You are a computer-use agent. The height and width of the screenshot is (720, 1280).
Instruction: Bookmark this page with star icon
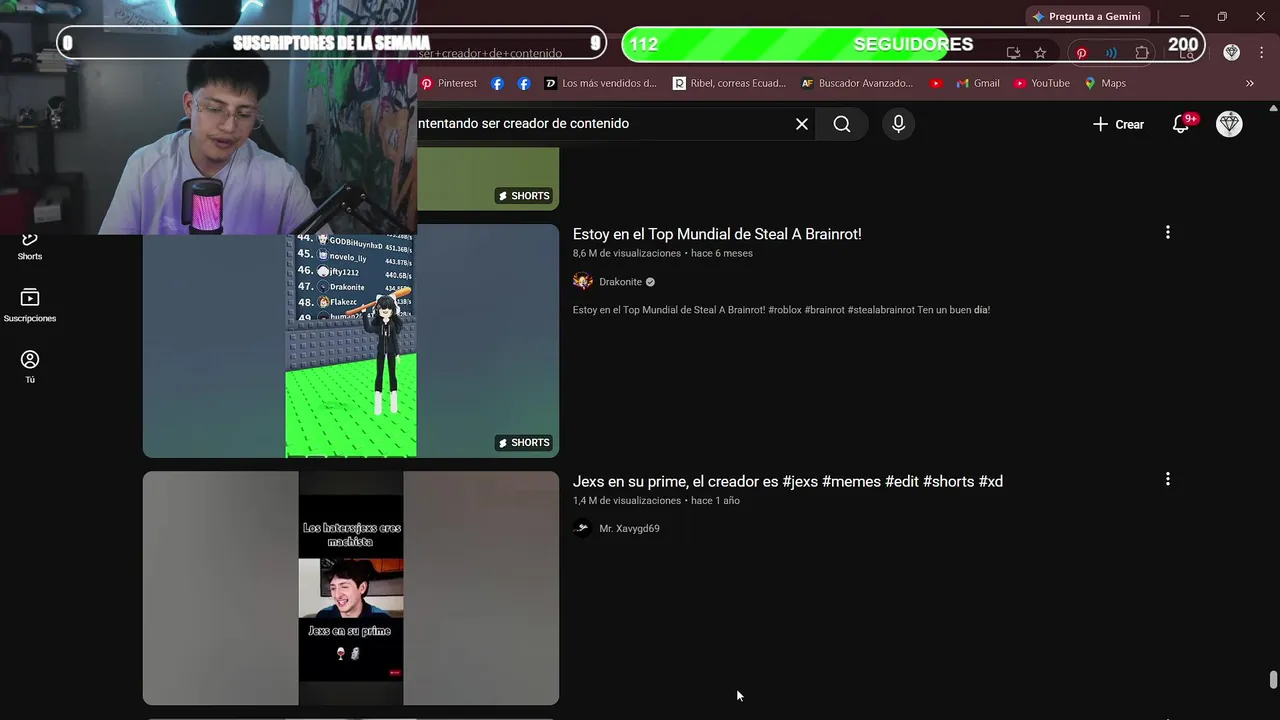pyautogui.click(x=1040, y=53)
